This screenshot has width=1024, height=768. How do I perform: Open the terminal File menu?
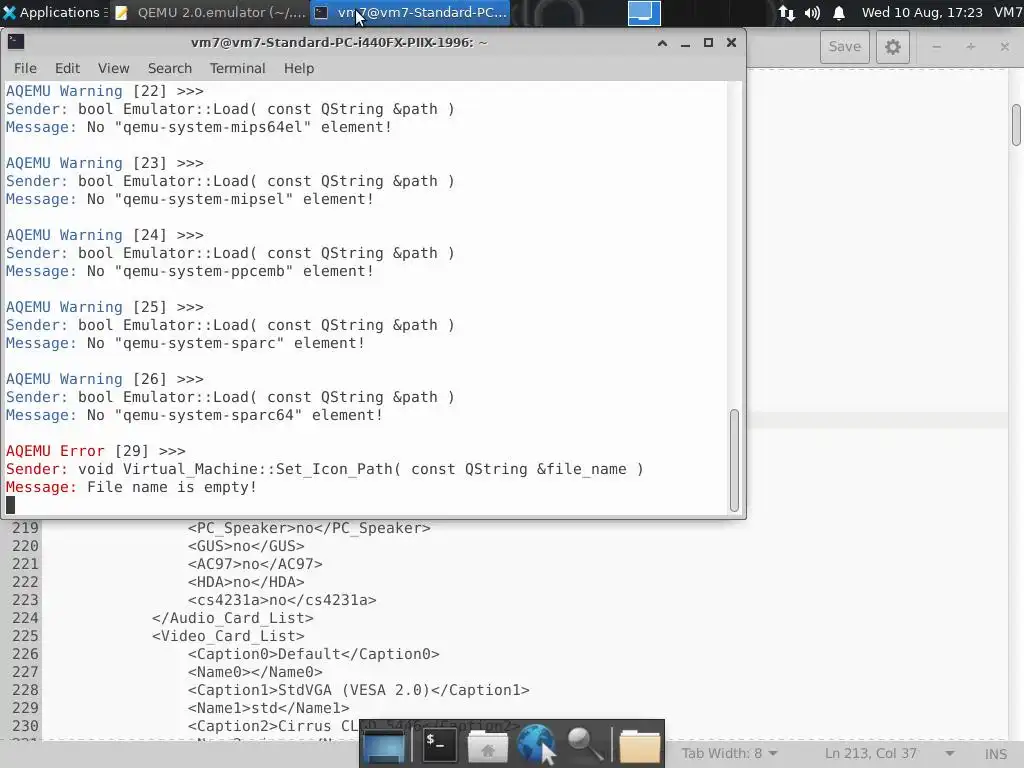pyautogui.click(x=25, y=68)
